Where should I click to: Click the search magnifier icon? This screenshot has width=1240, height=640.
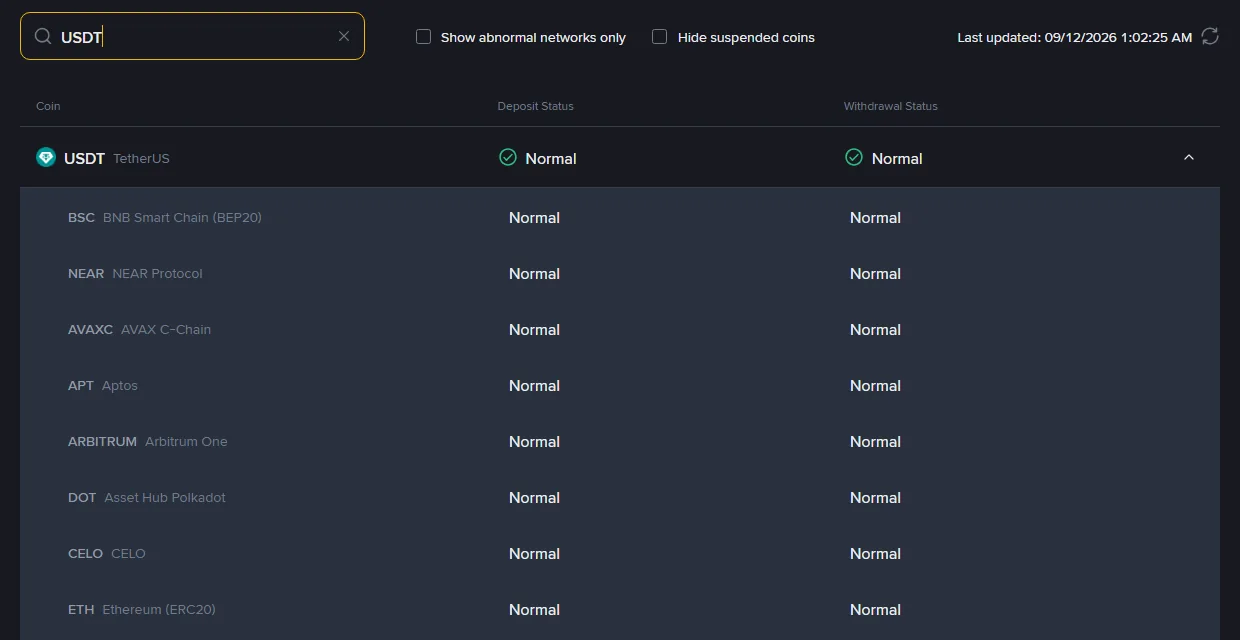click(43, 36)
